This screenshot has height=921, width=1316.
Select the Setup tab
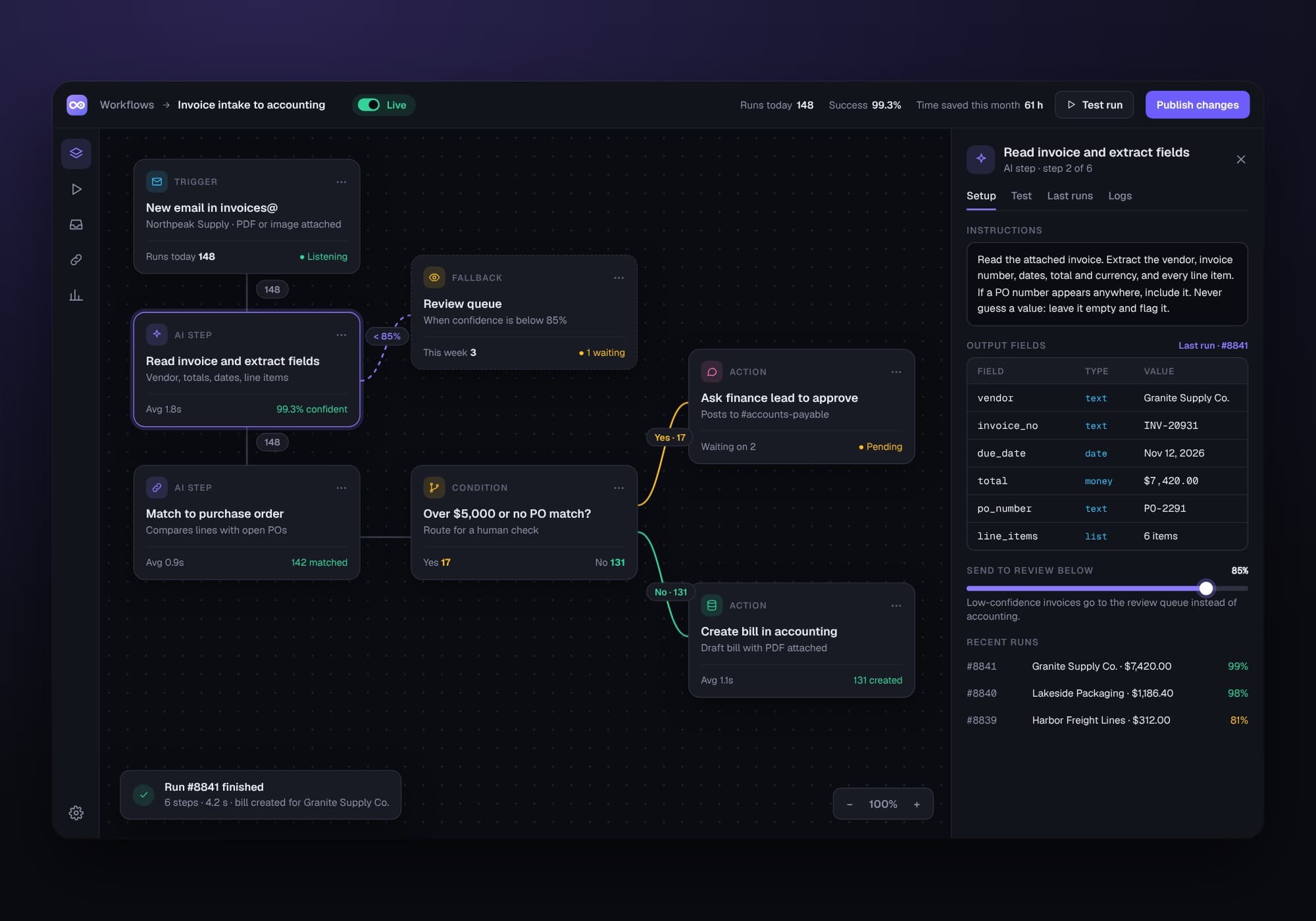click(981, 196)
